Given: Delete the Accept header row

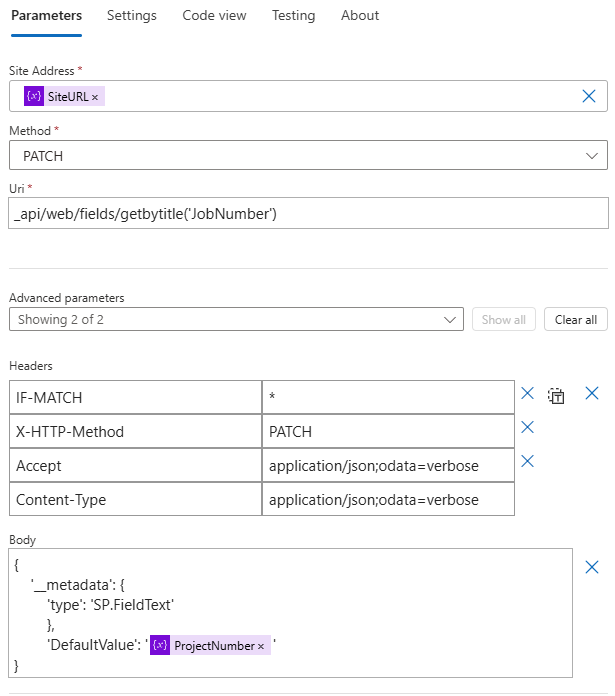Looking at the screenshot, I should pyautogui.click(x=528, y=461).
